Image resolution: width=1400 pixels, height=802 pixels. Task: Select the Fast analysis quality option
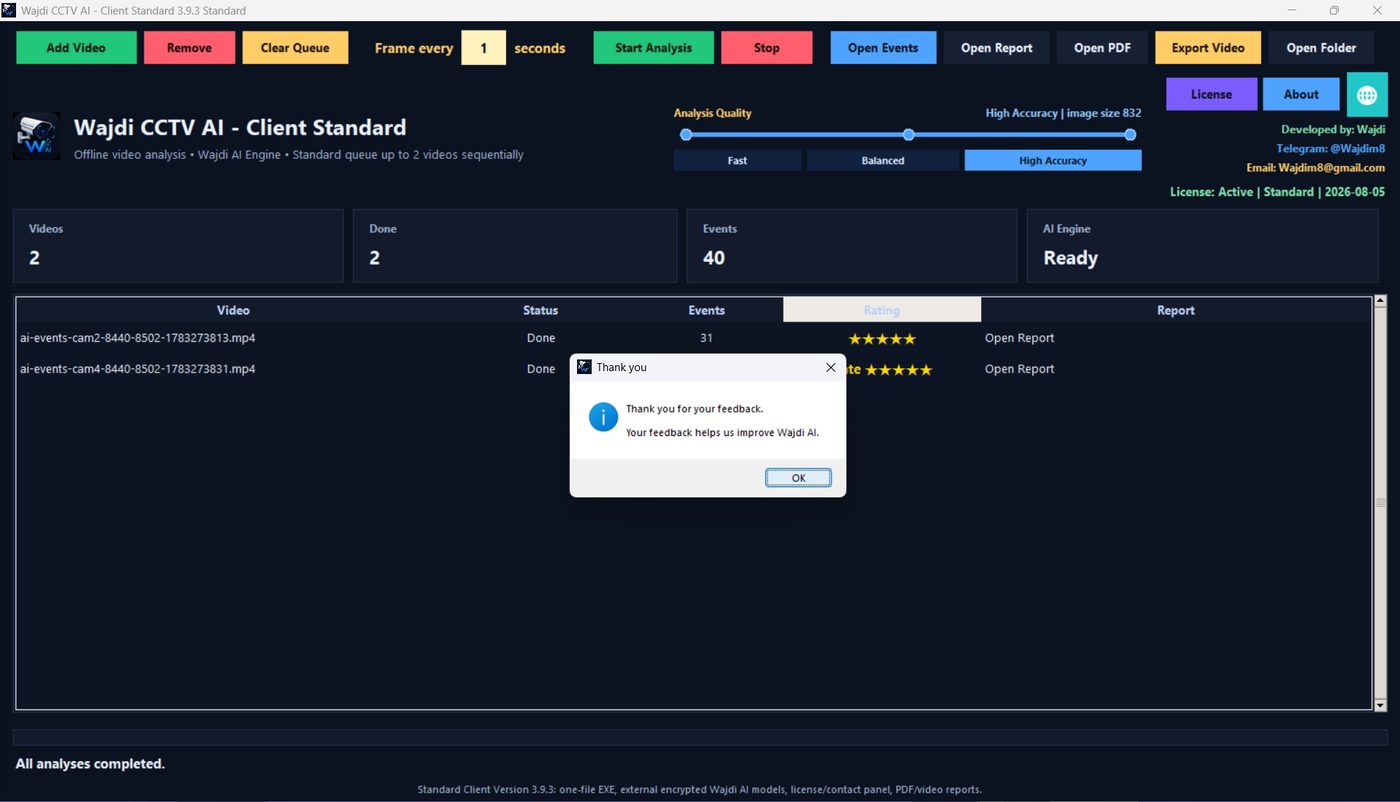pyautogui.click(x=737, y=160)
